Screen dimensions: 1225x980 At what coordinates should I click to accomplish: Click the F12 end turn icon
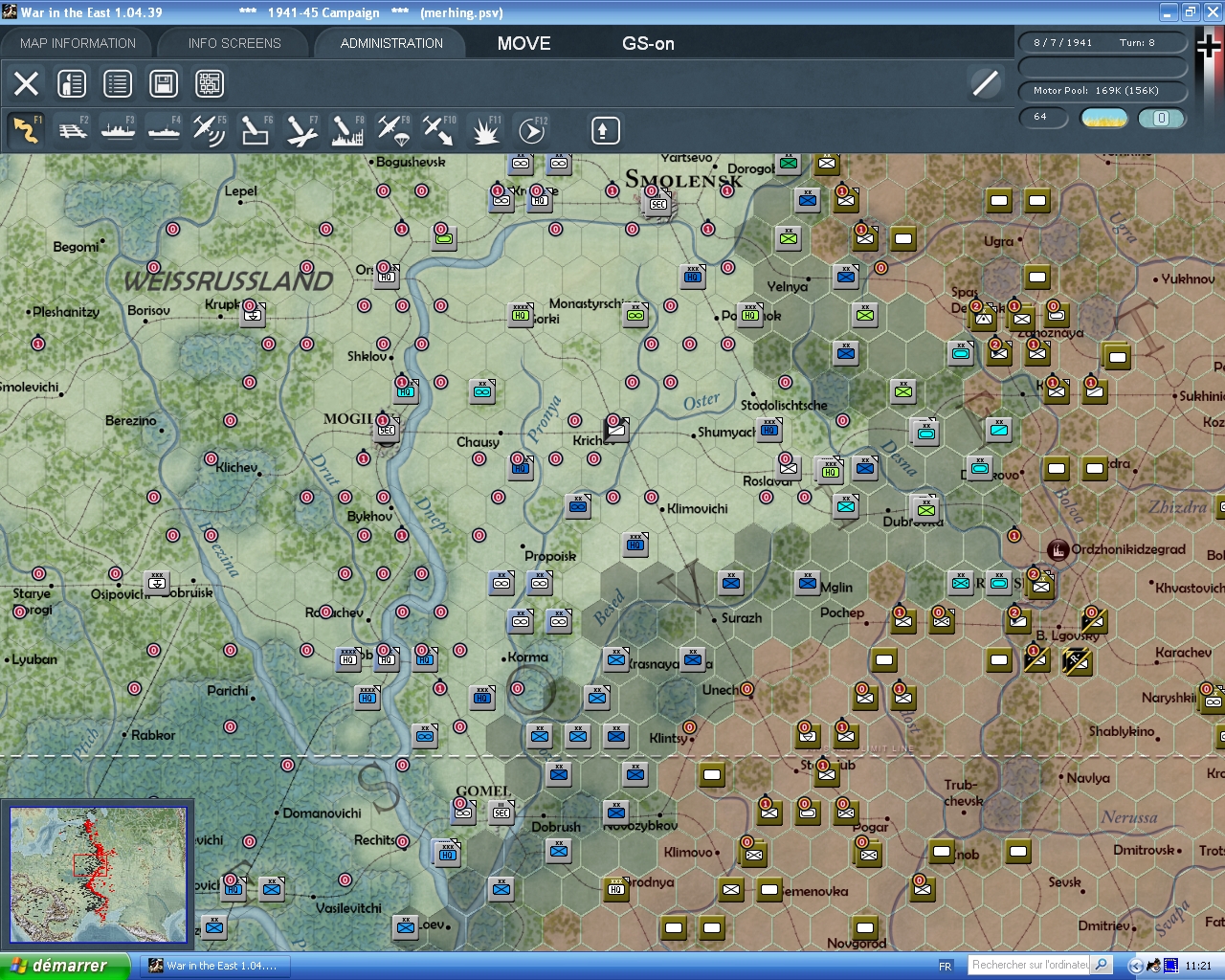[x=532, y=130]
